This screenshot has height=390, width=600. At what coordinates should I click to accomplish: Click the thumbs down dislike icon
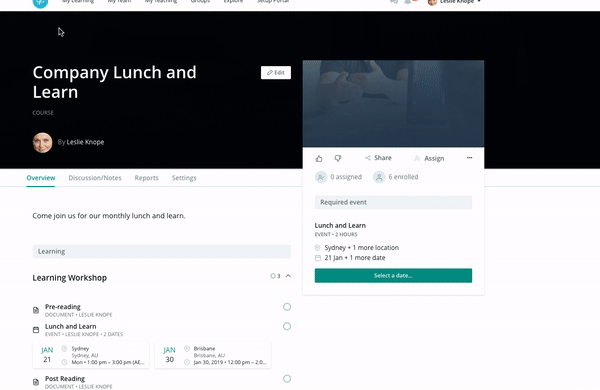tap(338, 158)
